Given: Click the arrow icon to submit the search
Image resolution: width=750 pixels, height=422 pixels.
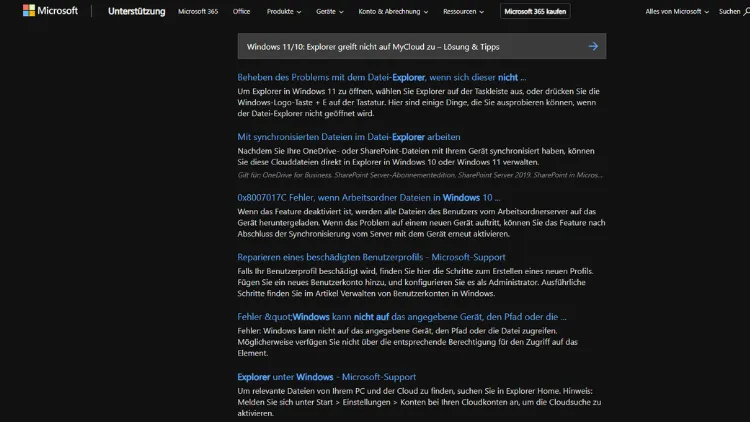Looking at the screenshot, I should point(593,46).
